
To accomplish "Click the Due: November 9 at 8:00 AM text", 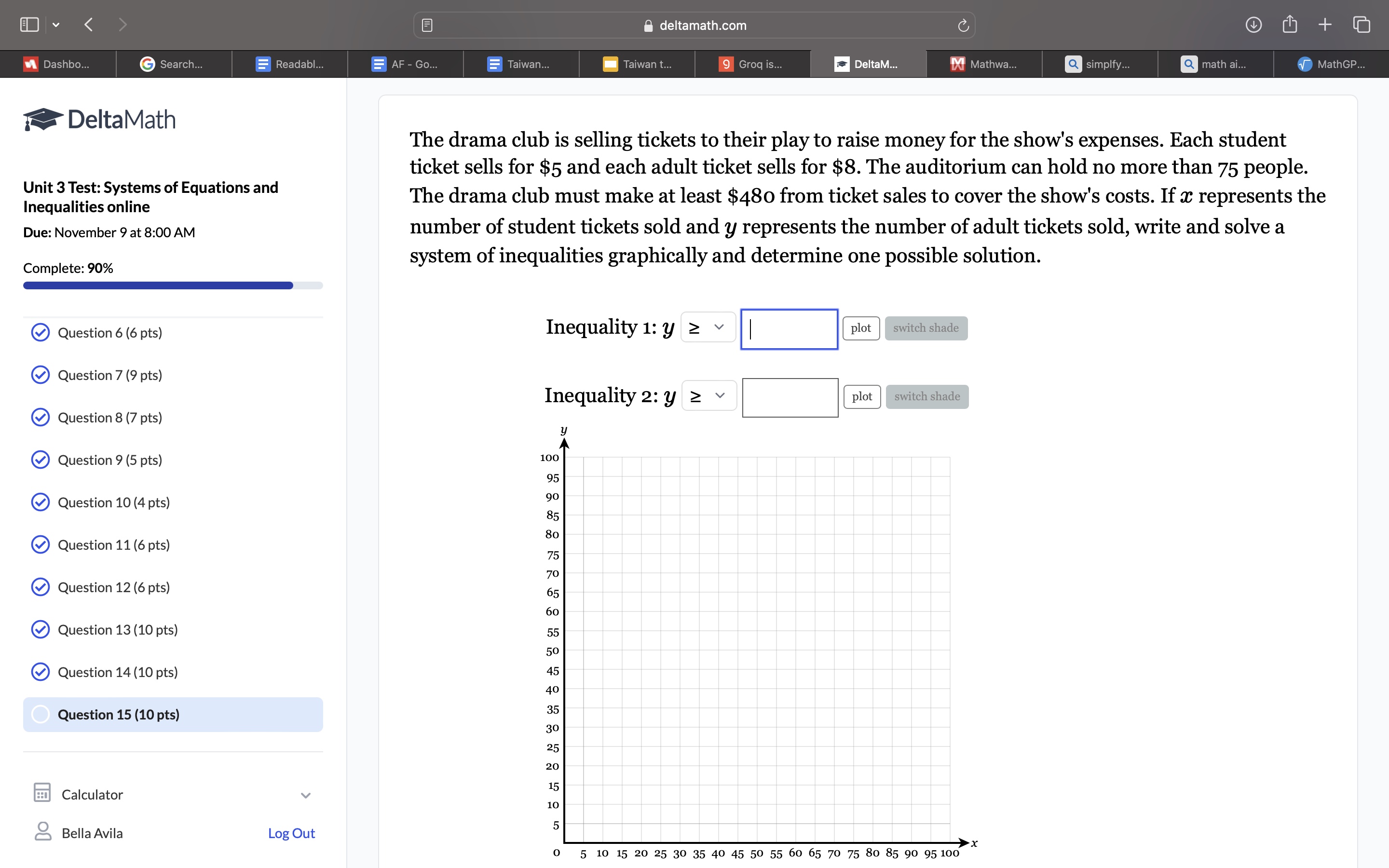I will 109,232.
